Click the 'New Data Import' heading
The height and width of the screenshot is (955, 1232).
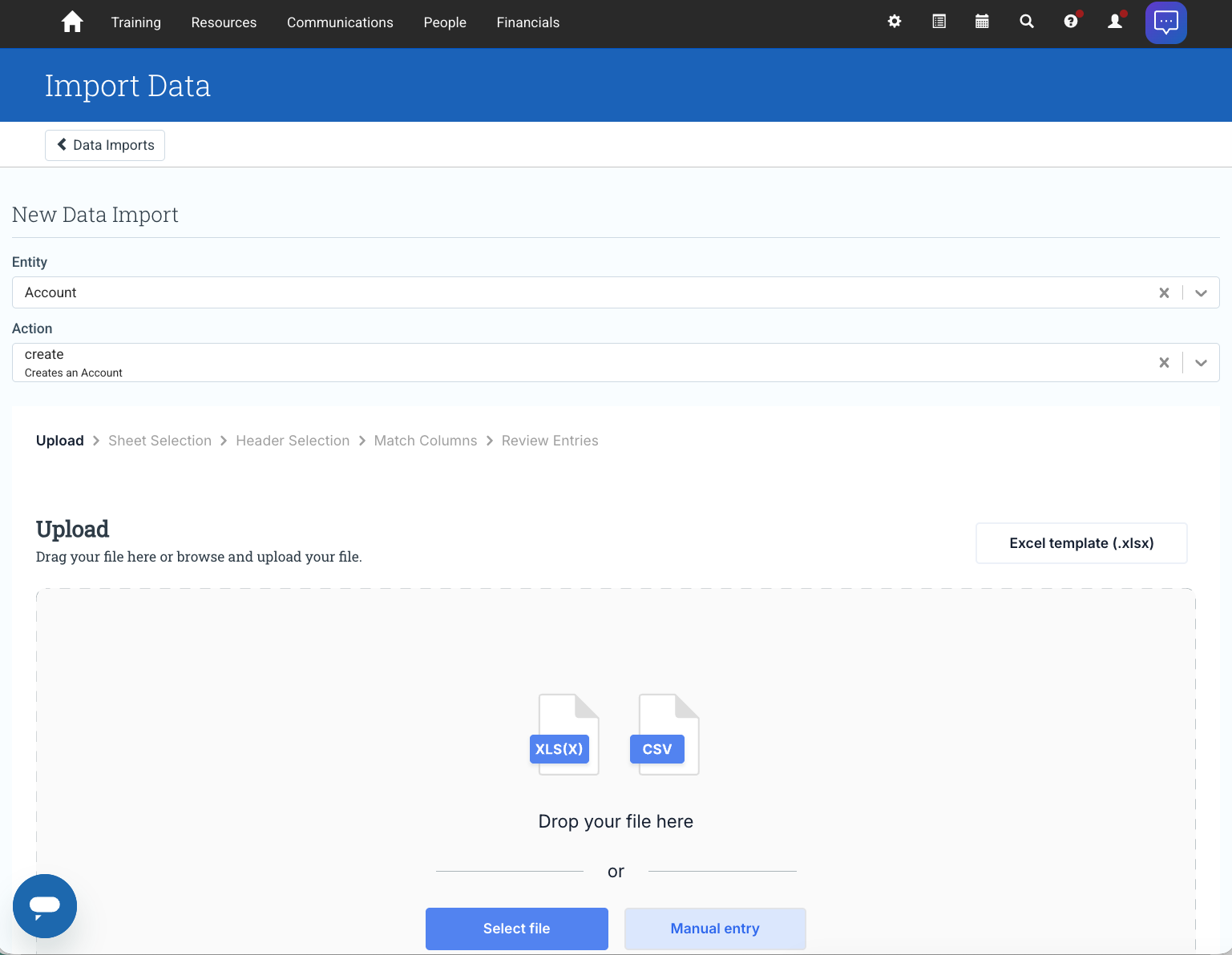coord(95,215)
